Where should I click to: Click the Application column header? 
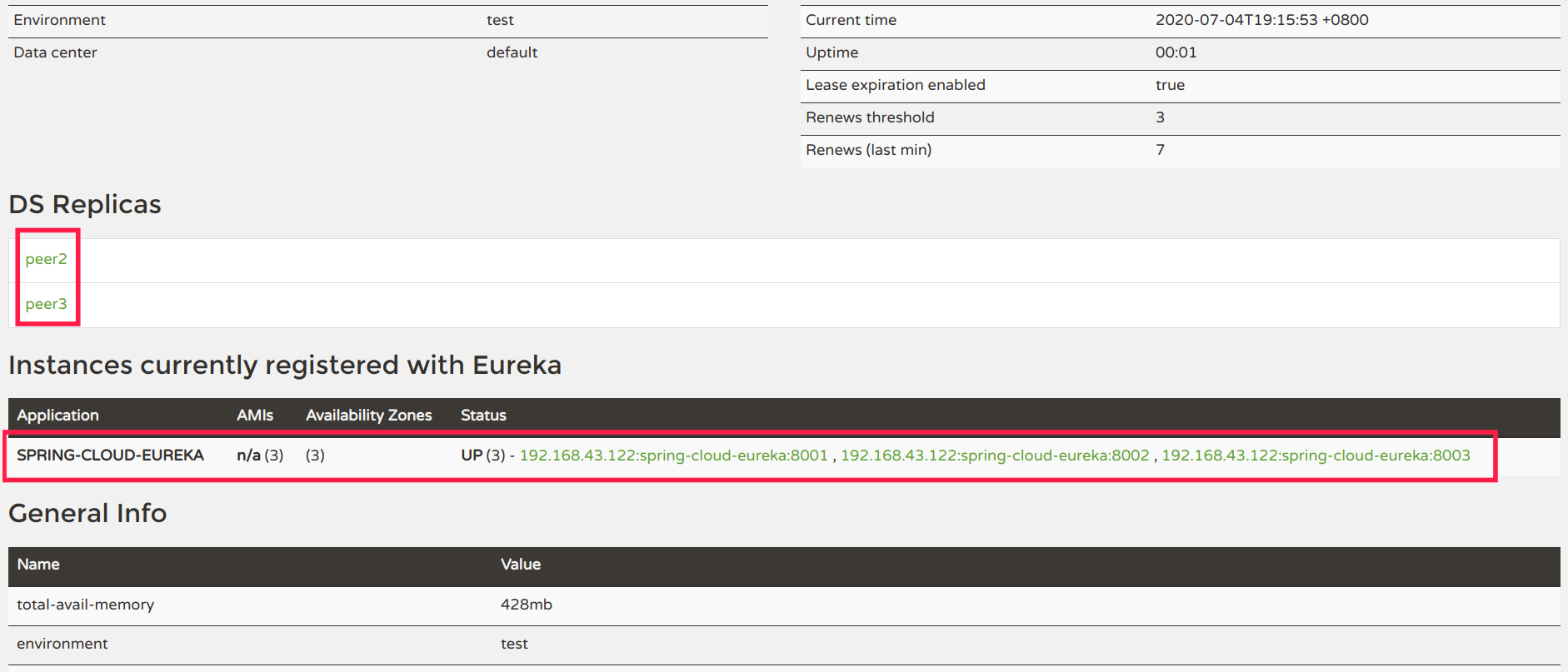pos(57,416)
